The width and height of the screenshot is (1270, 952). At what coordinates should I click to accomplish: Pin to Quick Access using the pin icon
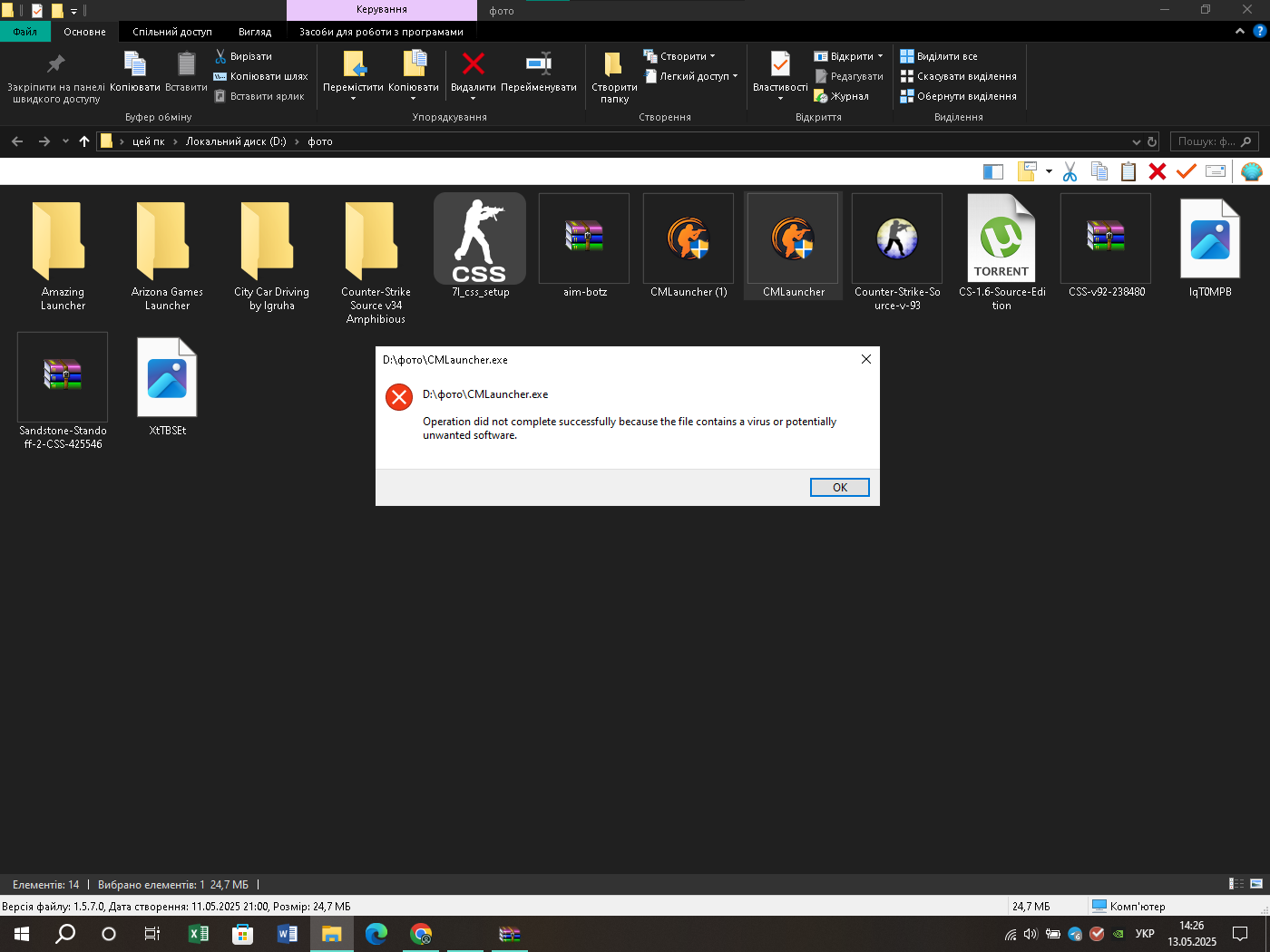pyautogui.click(x=55, y=65)
